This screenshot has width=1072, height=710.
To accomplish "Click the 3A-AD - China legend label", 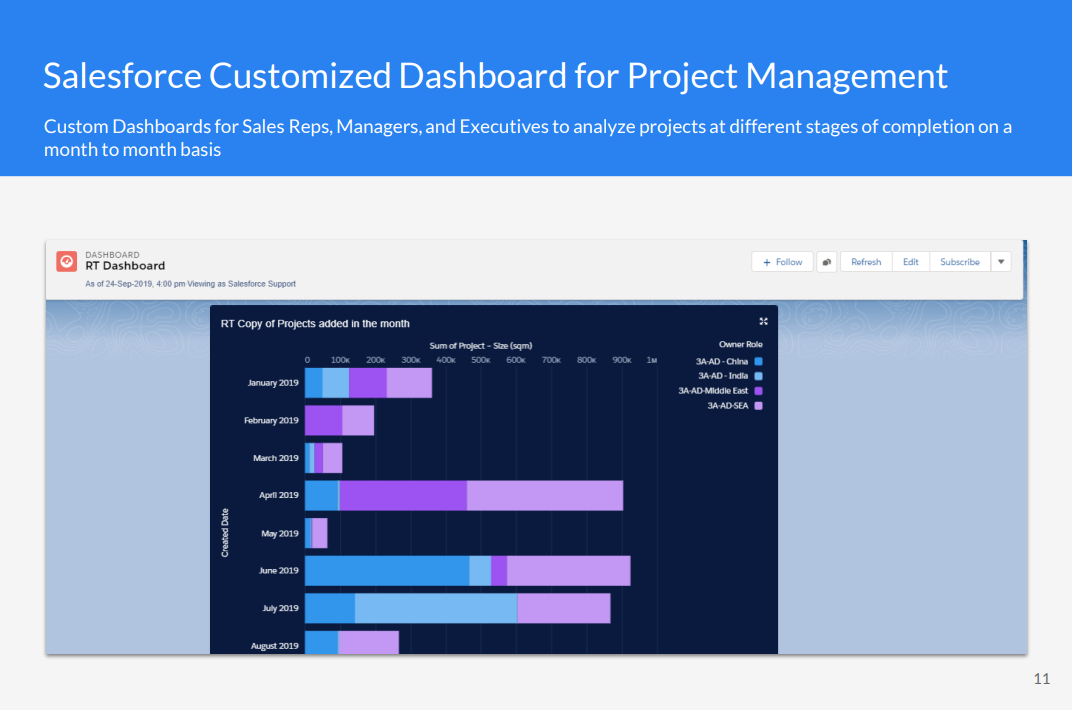I will [722, 361].
